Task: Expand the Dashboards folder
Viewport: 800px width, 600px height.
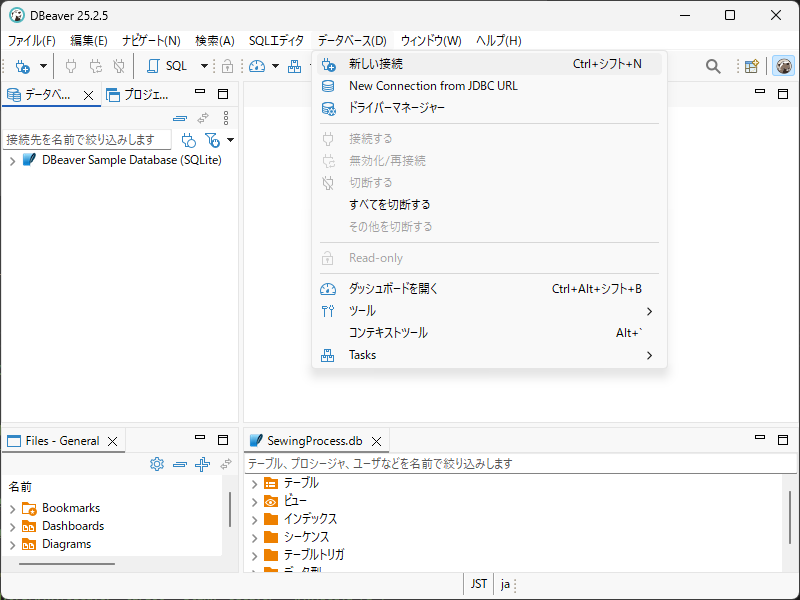Action: (12, 527)
